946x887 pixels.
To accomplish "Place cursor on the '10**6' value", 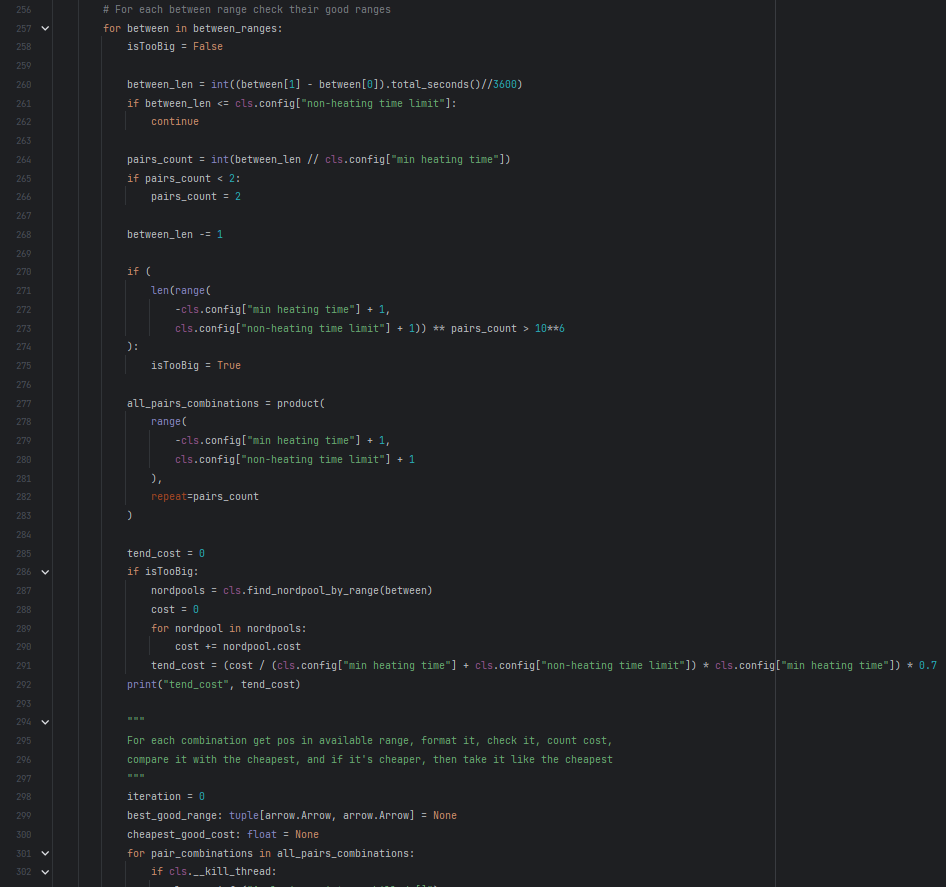I will (x=550, y=328).
